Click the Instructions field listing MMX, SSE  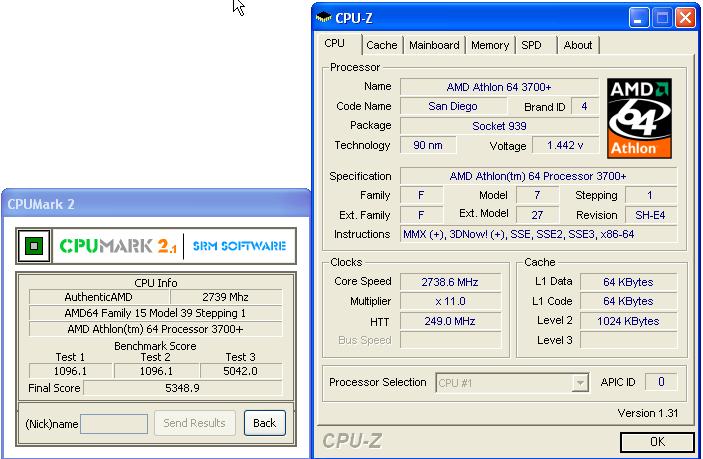[x=538, y=234]
